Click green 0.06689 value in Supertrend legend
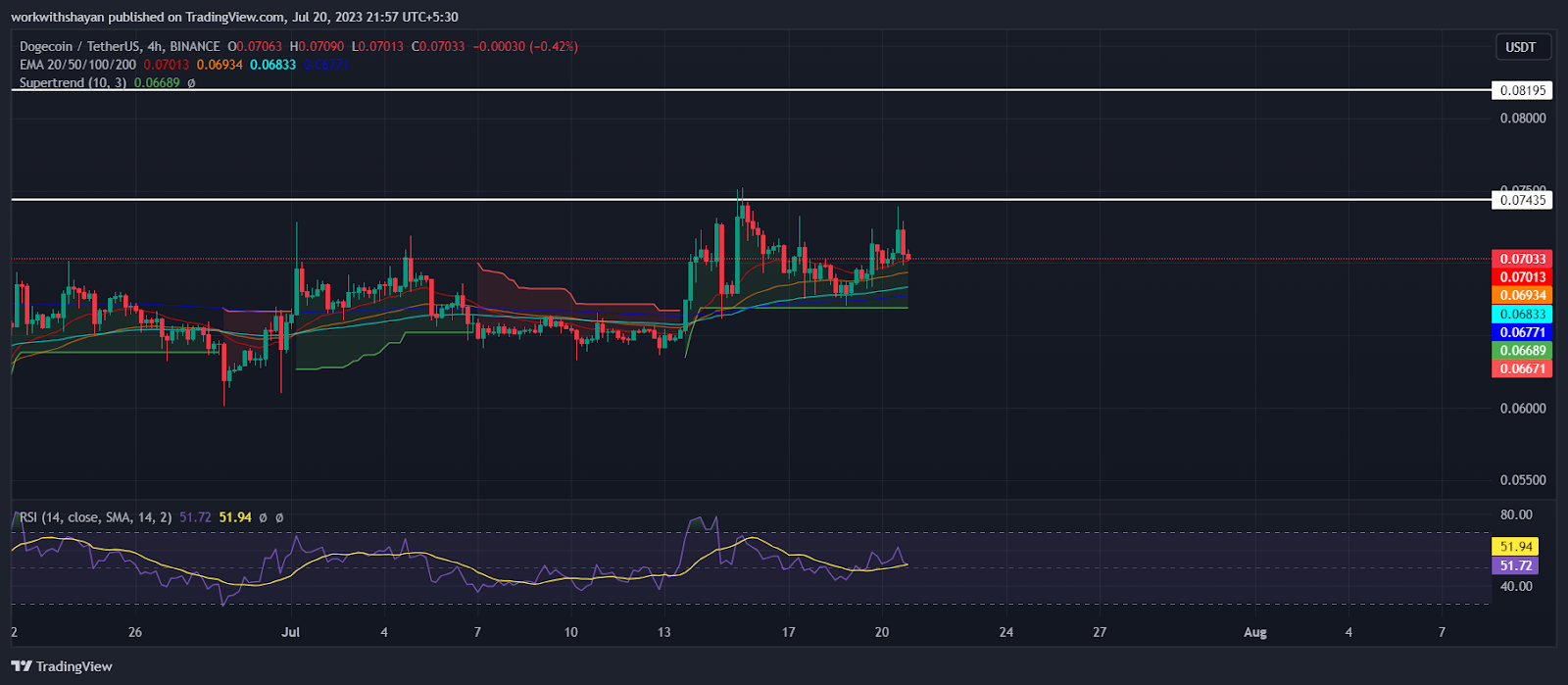The width and height of the screenshot is (1568, 685). tap(157, 83)
